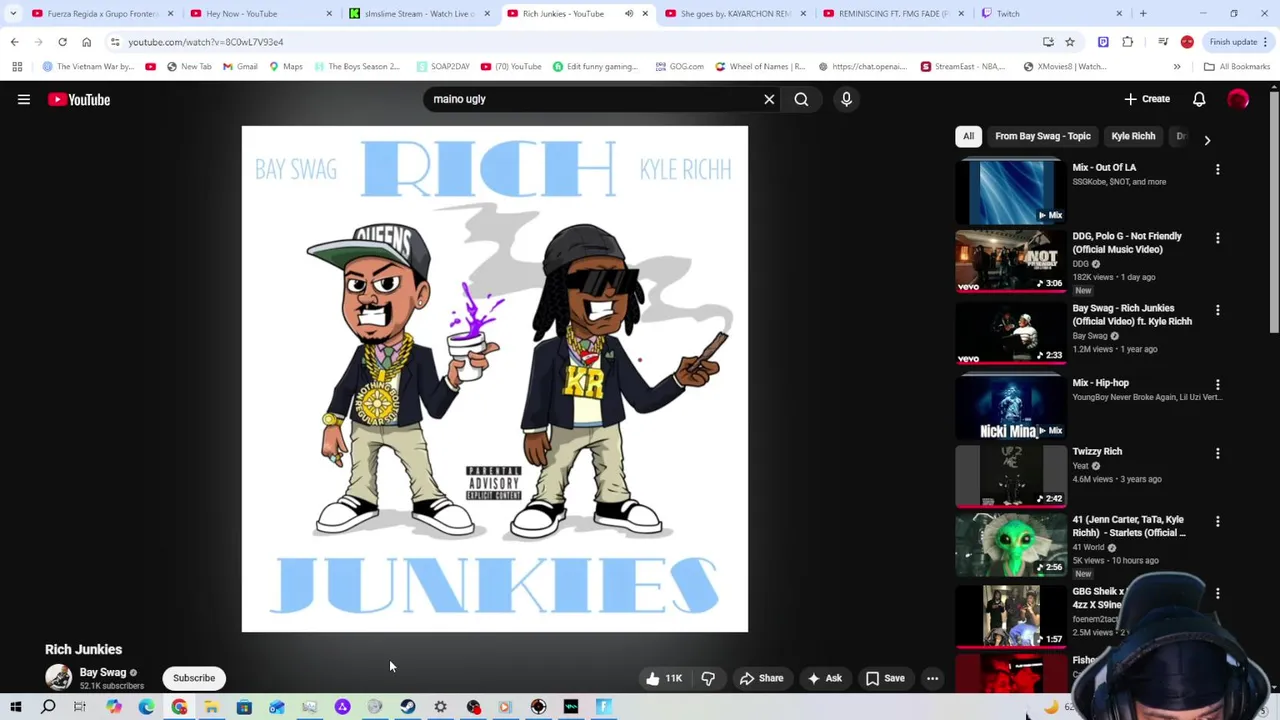
Task: Share the Rich Junkies video
Action: tap(761, 678)
